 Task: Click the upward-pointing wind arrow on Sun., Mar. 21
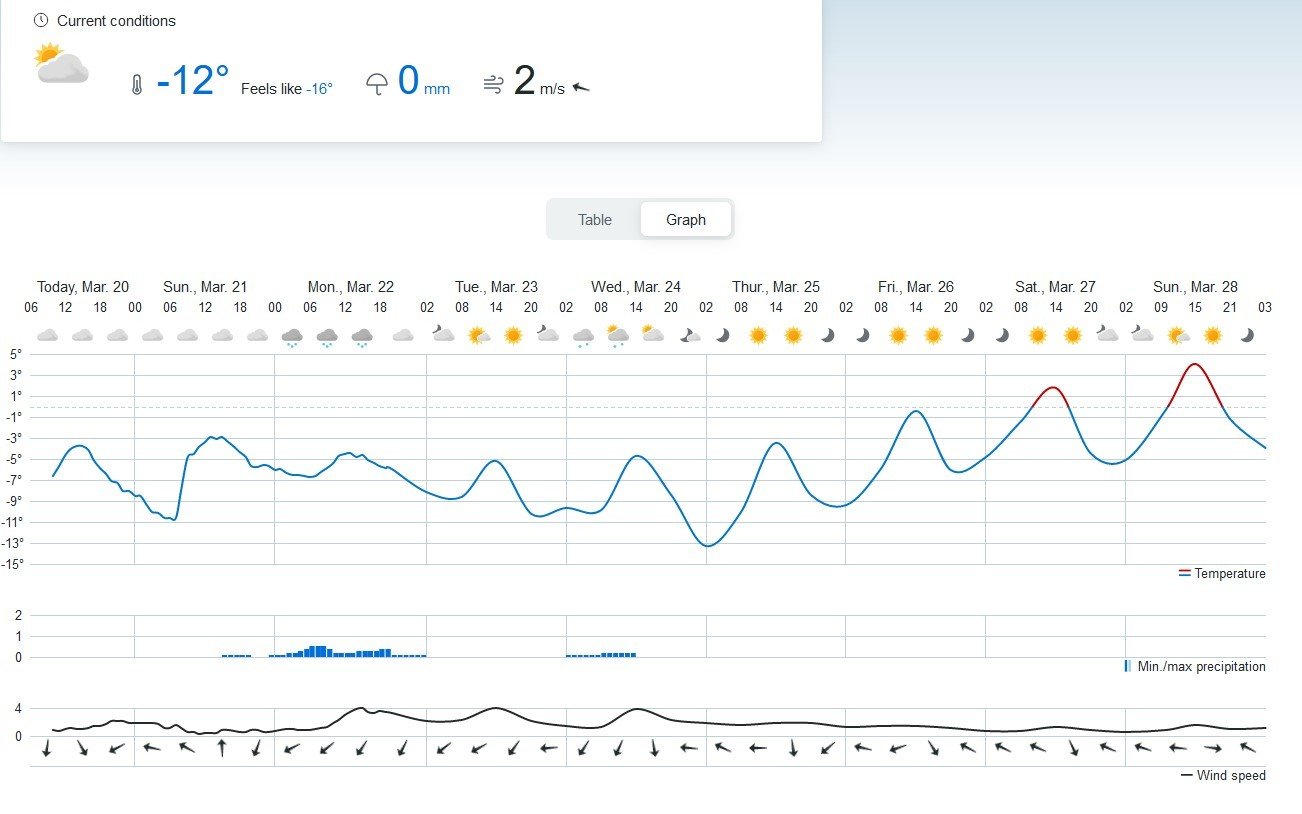click(x=222, y=747)
